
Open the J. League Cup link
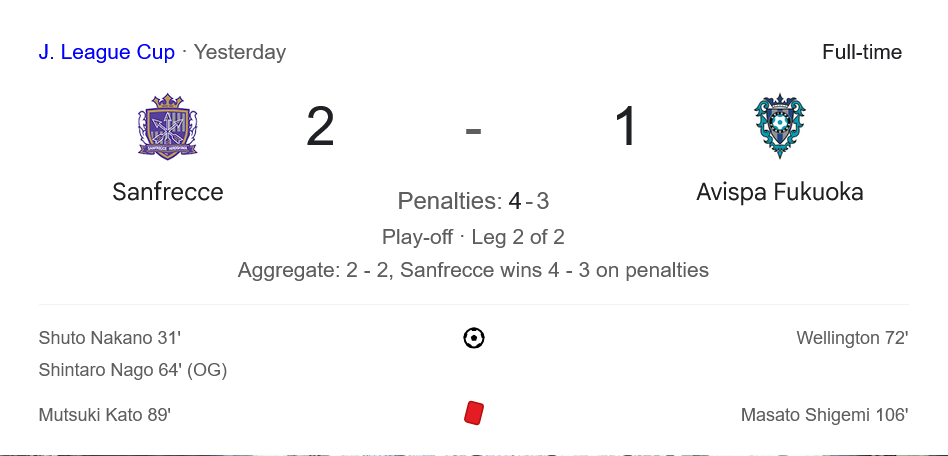click(106, 52)
